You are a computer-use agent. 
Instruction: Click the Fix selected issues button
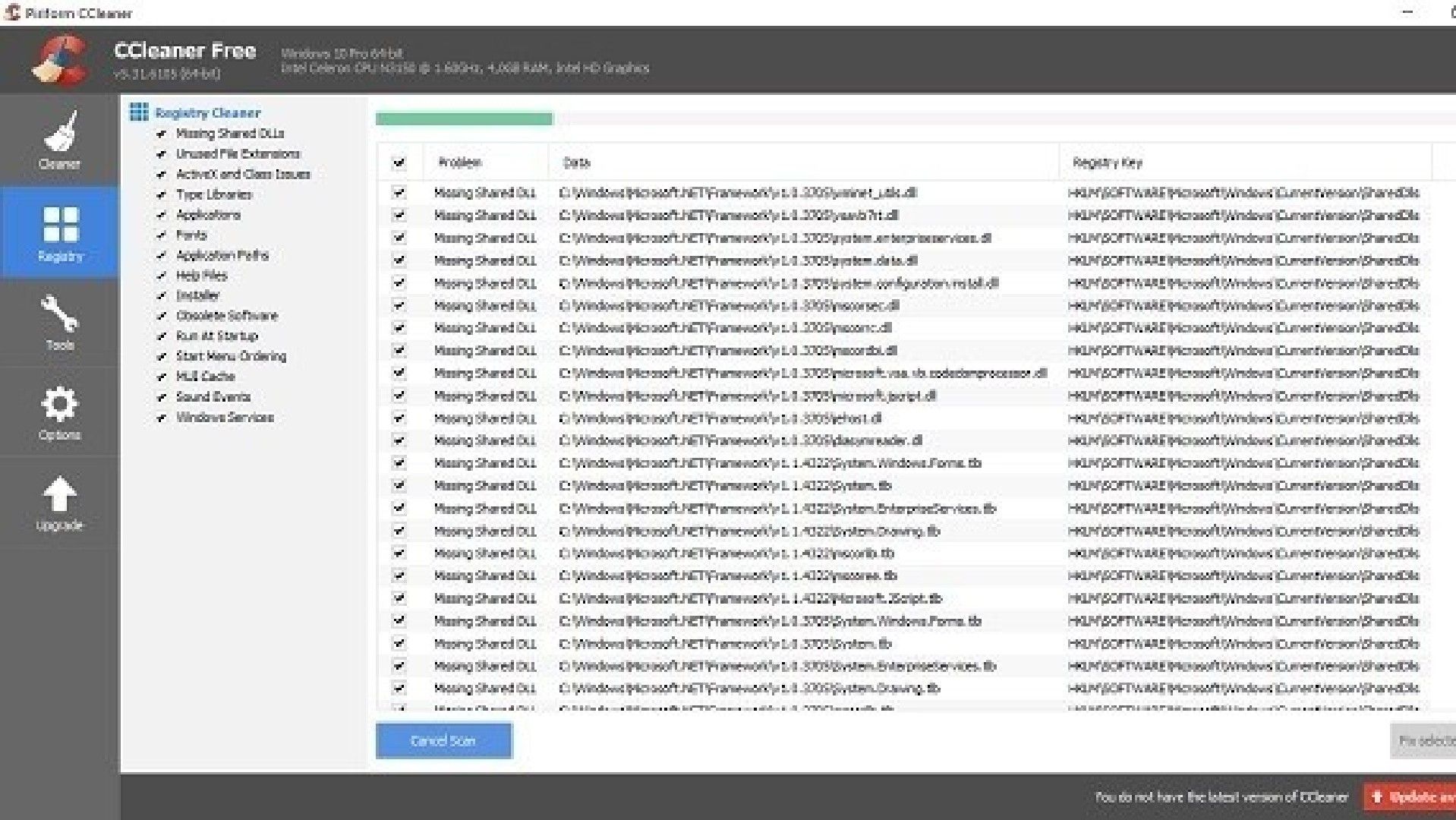click(1423, 740)
